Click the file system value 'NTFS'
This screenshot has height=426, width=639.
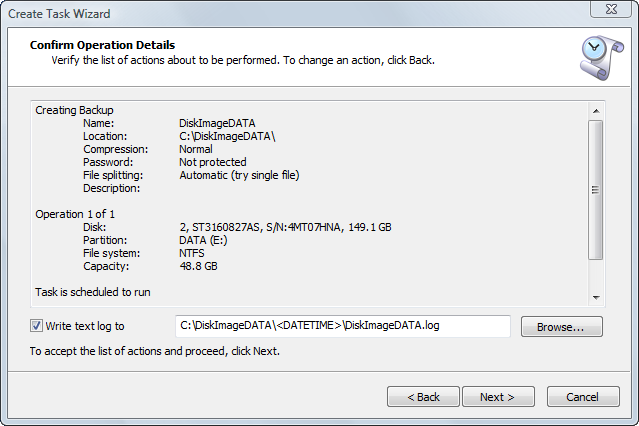pos(192,253)
